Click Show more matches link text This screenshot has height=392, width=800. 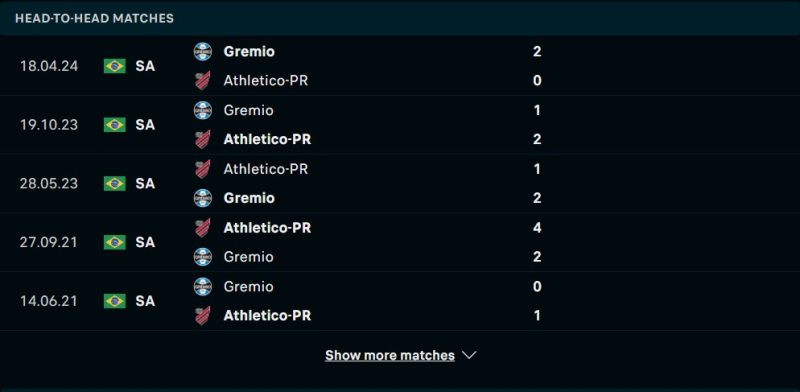coord(390,355)
